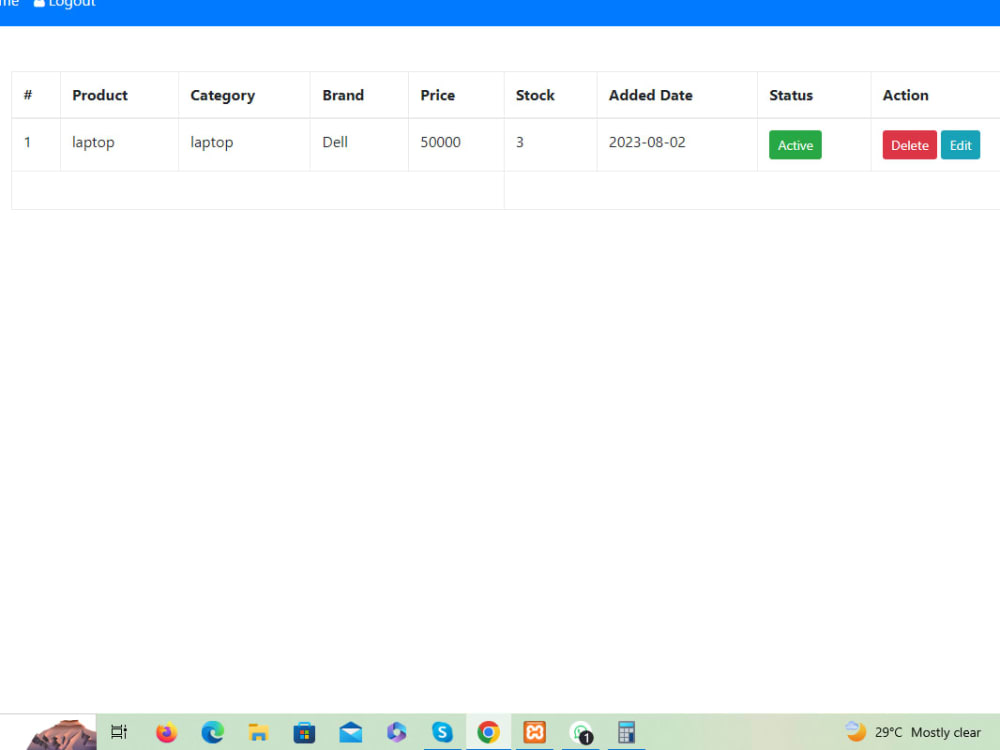Delete the laptop product row
Image resolution: width=1000 pixels, height=750 pixels.
pyautogui.click(x=909, y=145)
